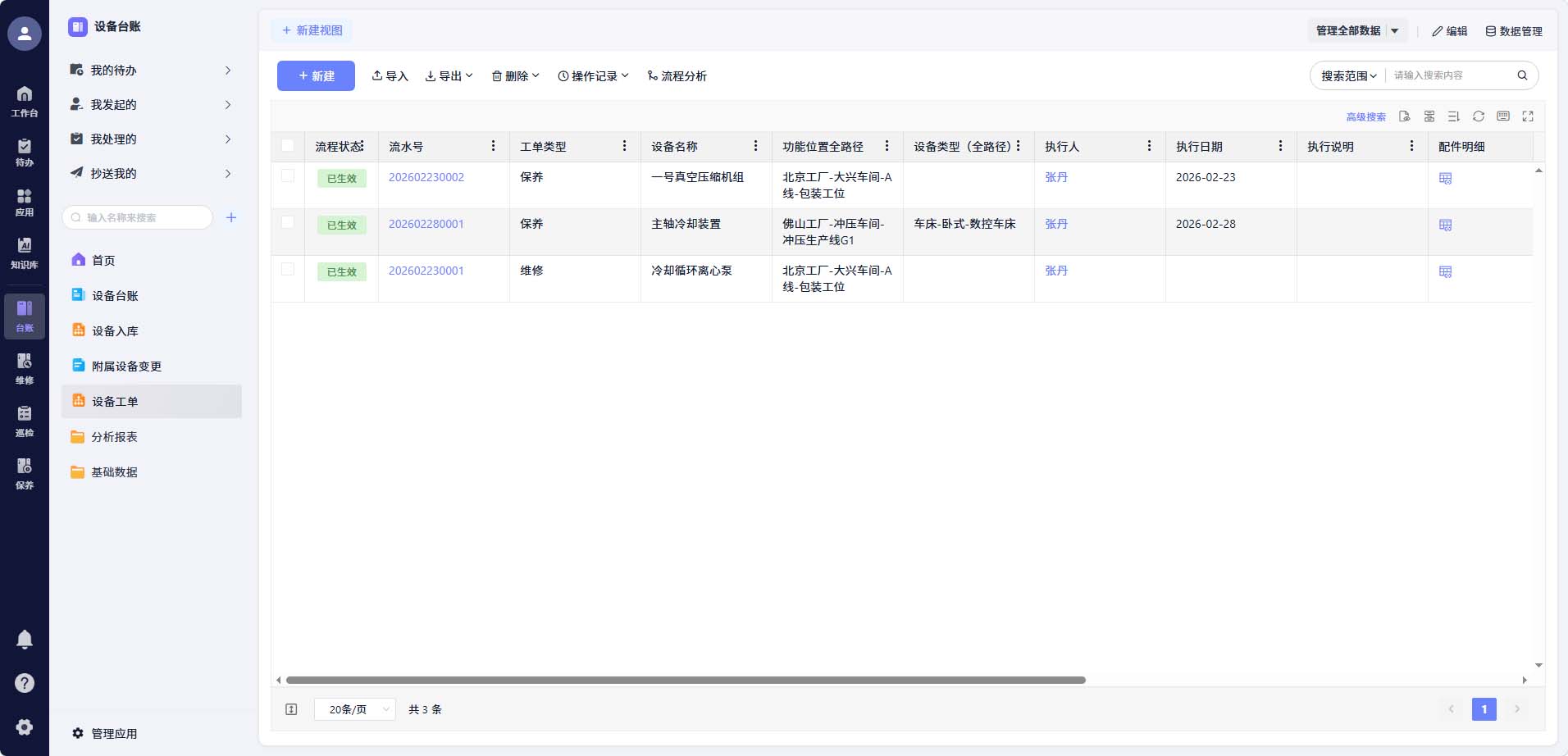The width and height of the screenshot is (1568, 756).
Task: Open 配件明细 for 202602230002
Action: pos(1446,178)
